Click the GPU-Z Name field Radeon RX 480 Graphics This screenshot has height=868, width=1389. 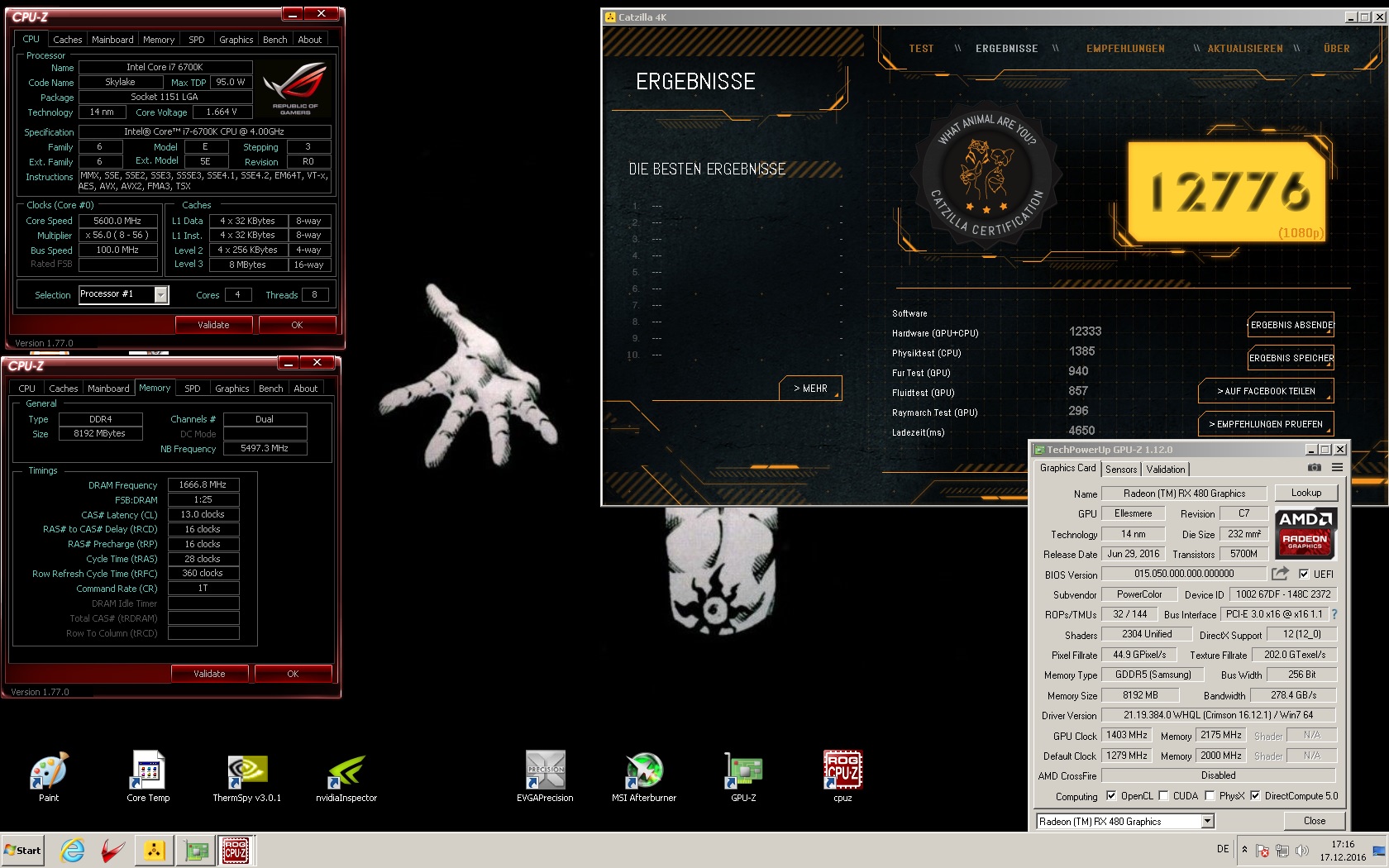pyautogui.click(x=1184, y=494)
